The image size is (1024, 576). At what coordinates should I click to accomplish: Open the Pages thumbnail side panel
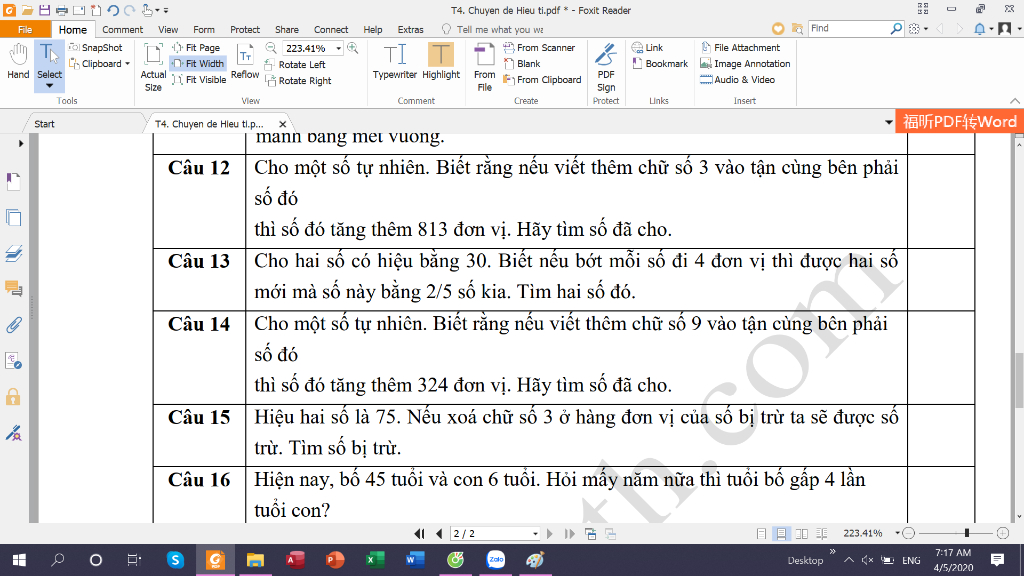(14, 217)
